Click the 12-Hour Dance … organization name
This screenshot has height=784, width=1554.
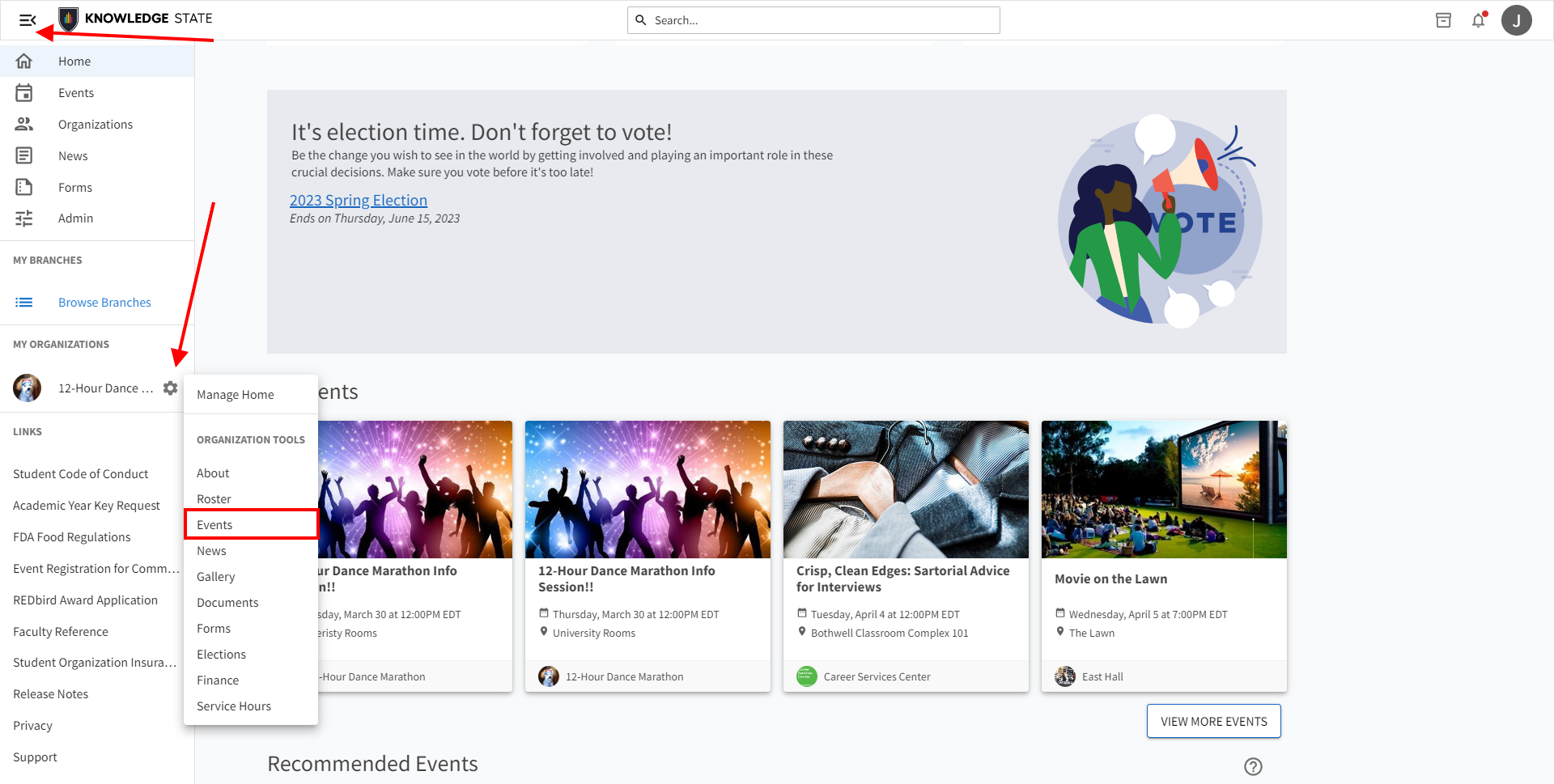[x=106, y=388]
